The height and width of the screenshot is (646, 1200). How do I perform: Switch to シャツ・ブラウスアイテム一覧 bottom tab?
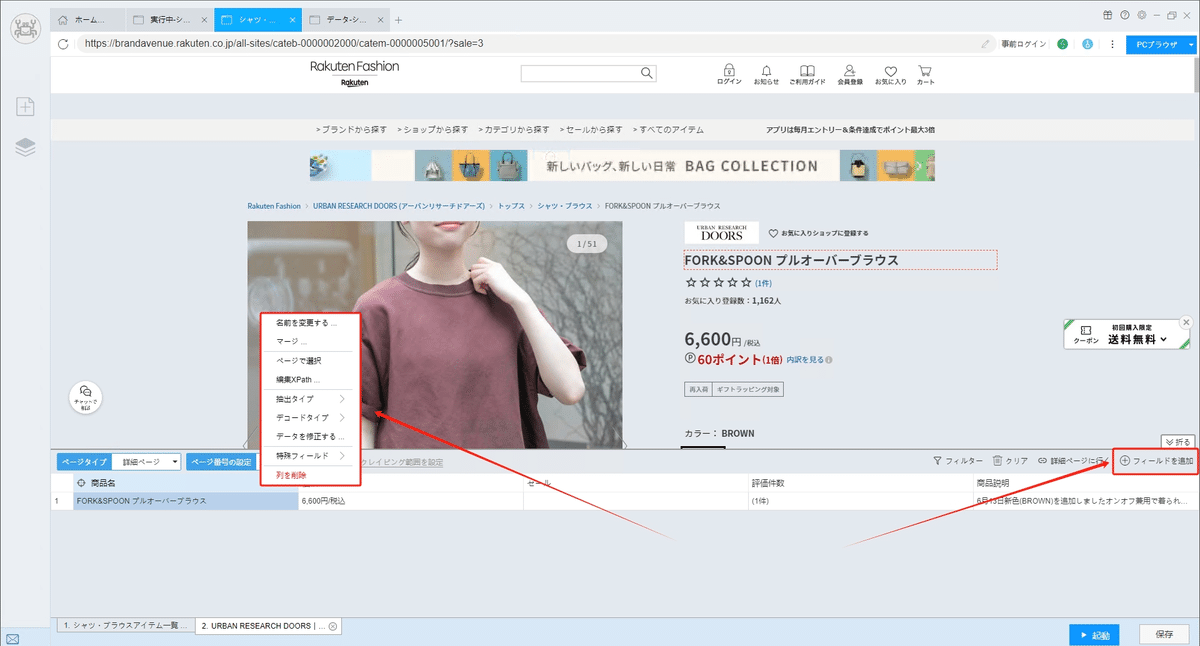pyautogui.click(x=123, y=626)
